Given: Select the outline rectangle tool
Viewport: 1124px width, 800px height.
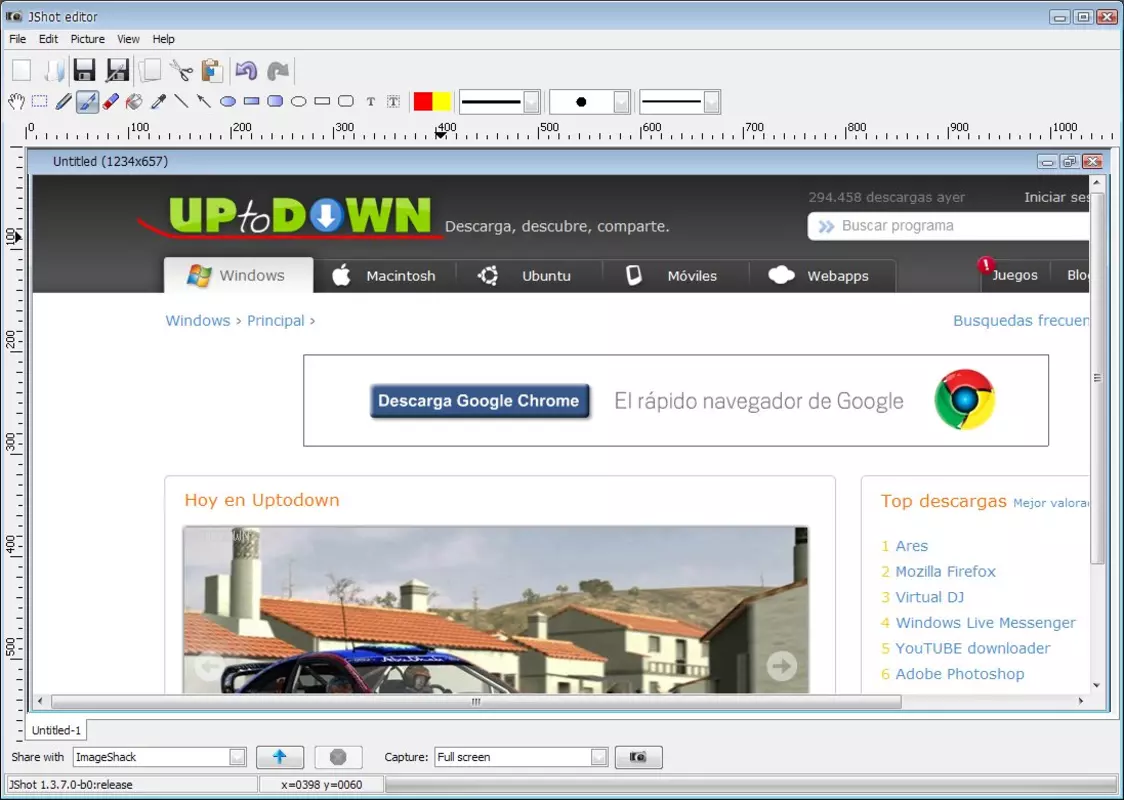Looking at the screenshot, I should click(x=323, y=102).
